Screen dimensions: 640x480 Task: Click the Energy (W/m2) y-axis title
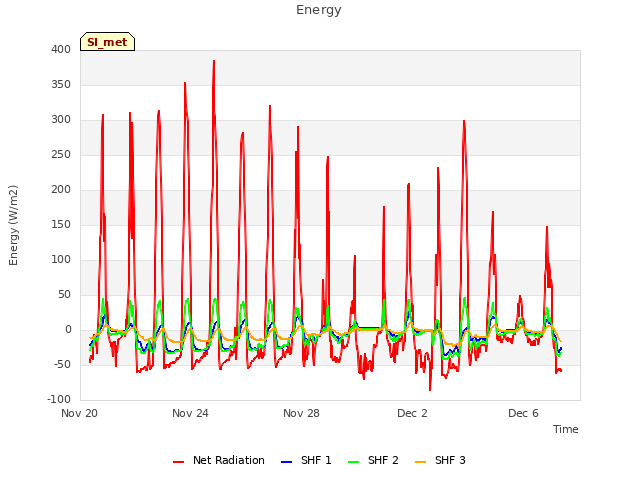(13, 225)
